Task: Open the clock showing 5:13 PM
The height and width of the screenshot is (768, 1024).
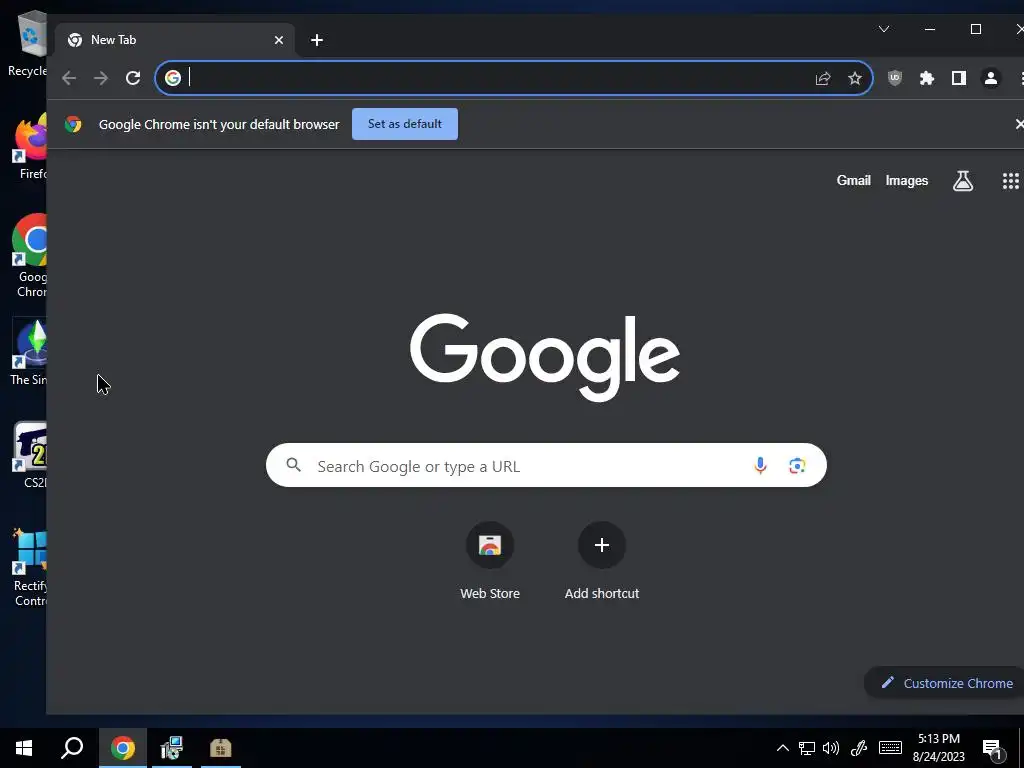Action: [x=938, y=748]
